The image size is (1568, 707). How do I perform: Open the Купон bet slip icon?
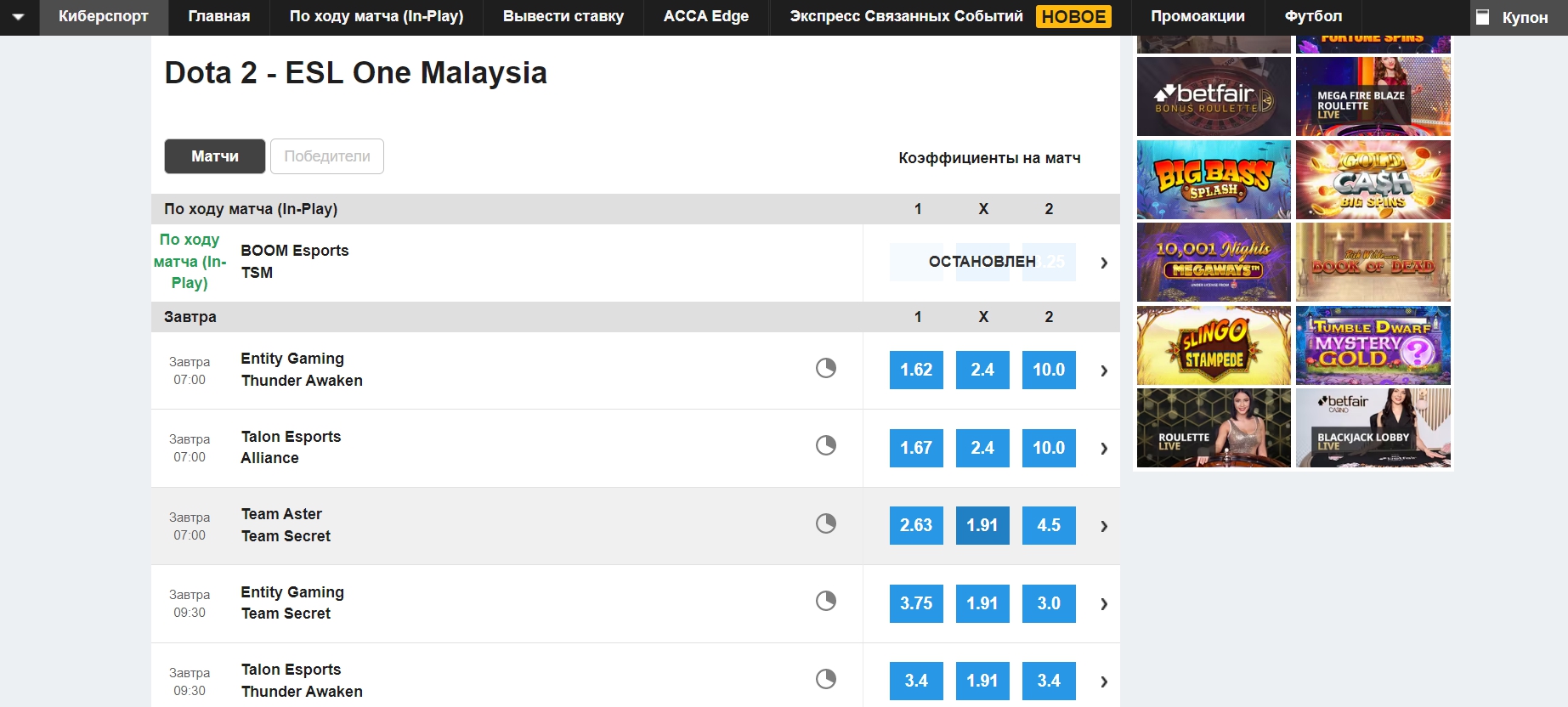pos(1483,17)
